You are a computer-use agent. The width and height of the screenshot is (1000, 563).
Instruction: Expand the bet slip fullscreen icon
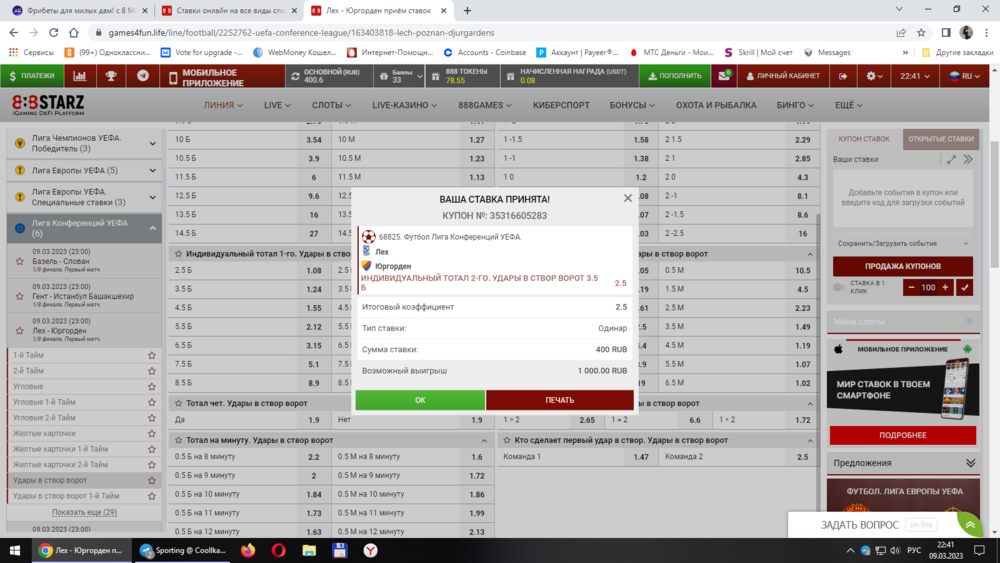[x=951, y=159]
